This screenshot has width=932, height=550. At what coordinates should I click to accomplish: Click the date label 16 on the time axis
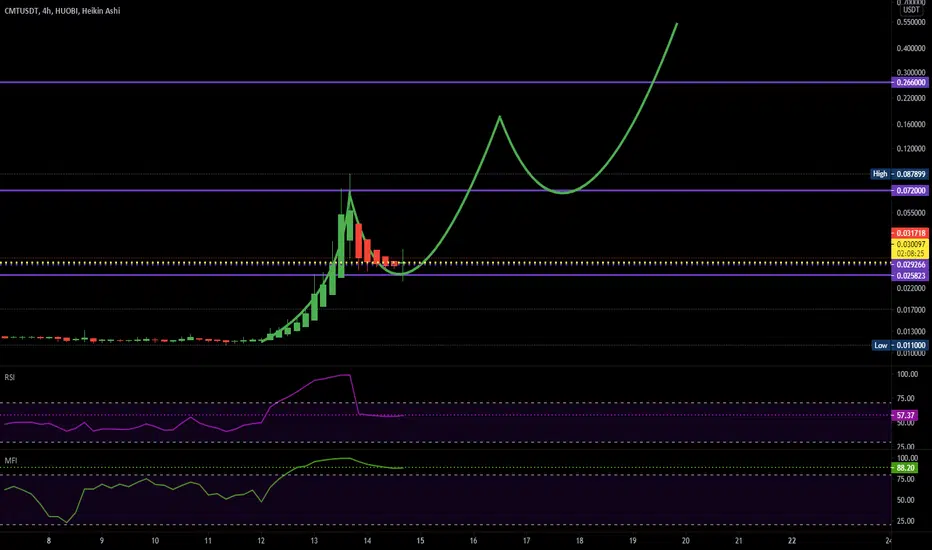click(x=473, y=540)
